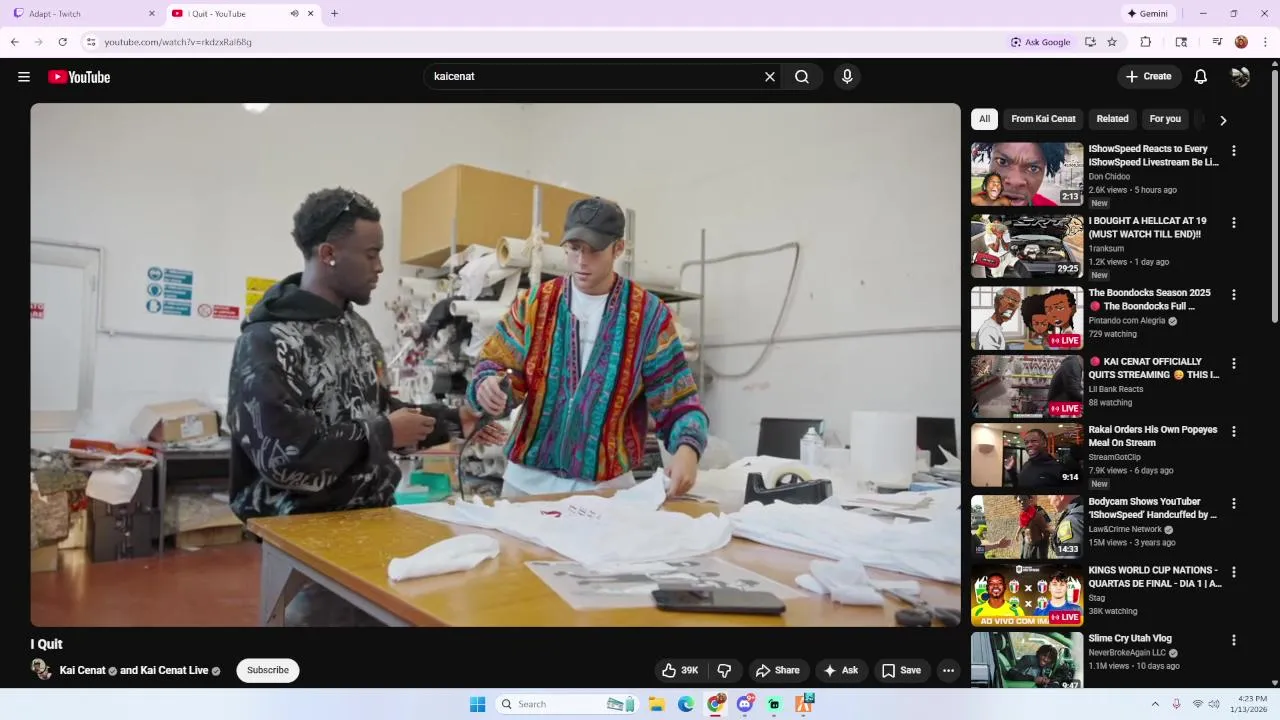
Task: Open IShowSpeed Reacts video thumbnail
Action: [x=1027, y=174]
